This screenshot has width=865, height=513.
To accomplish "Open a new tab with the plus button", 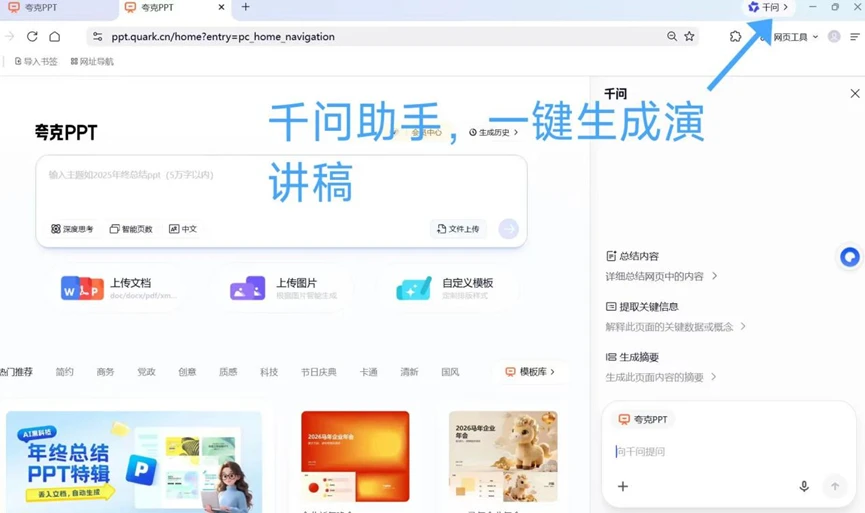I will 245,7.
